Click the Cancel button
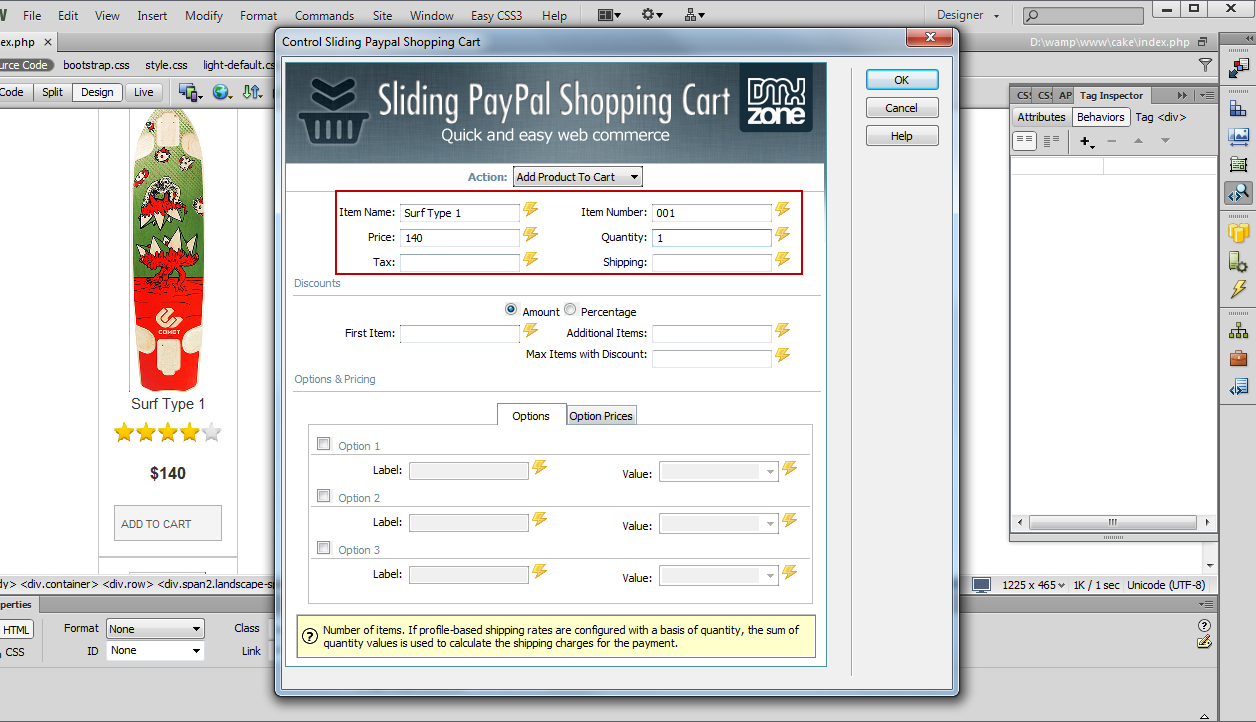 pos(902,108)
